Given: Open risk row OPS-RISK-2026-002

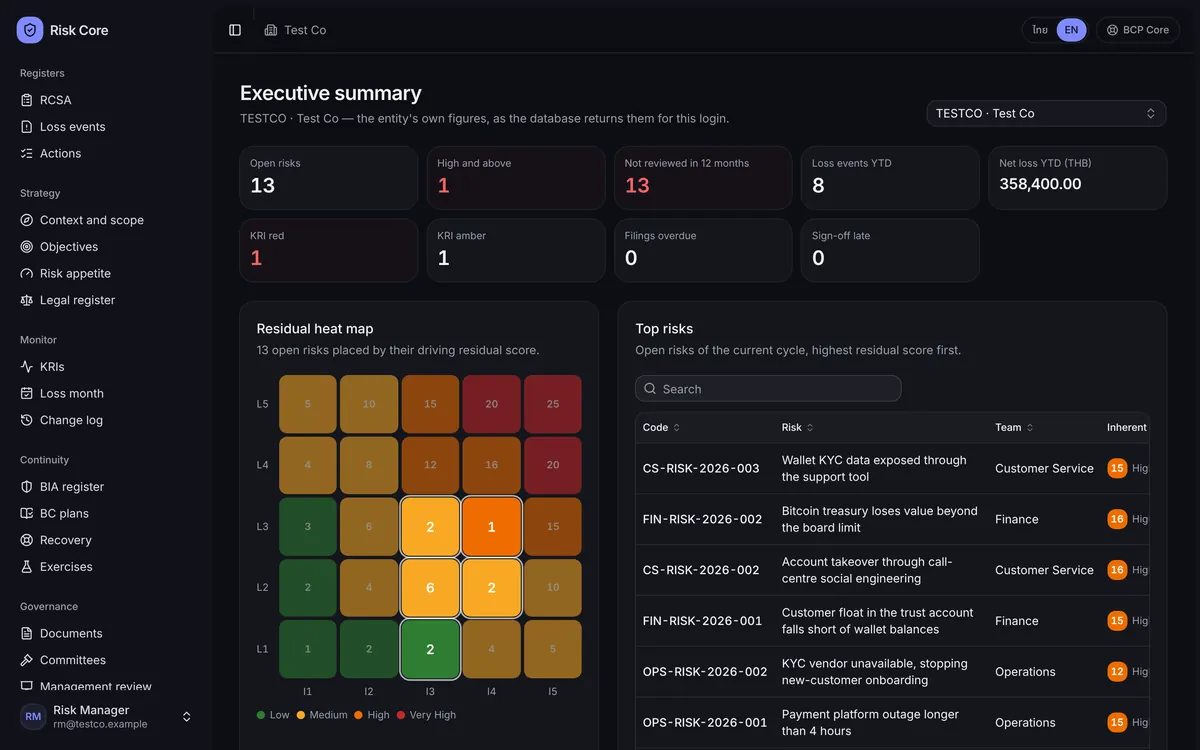Looking at the screenshot, I should click(x=892, y=672).
